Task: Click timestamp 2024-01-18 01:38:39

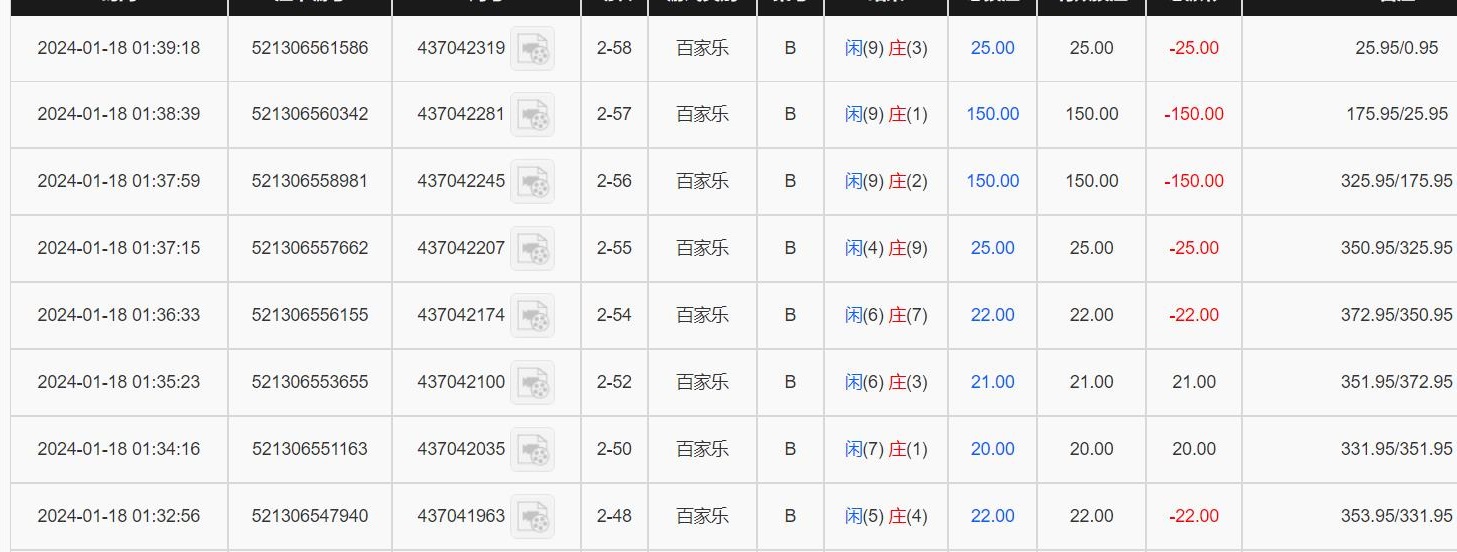Action: 119,114
